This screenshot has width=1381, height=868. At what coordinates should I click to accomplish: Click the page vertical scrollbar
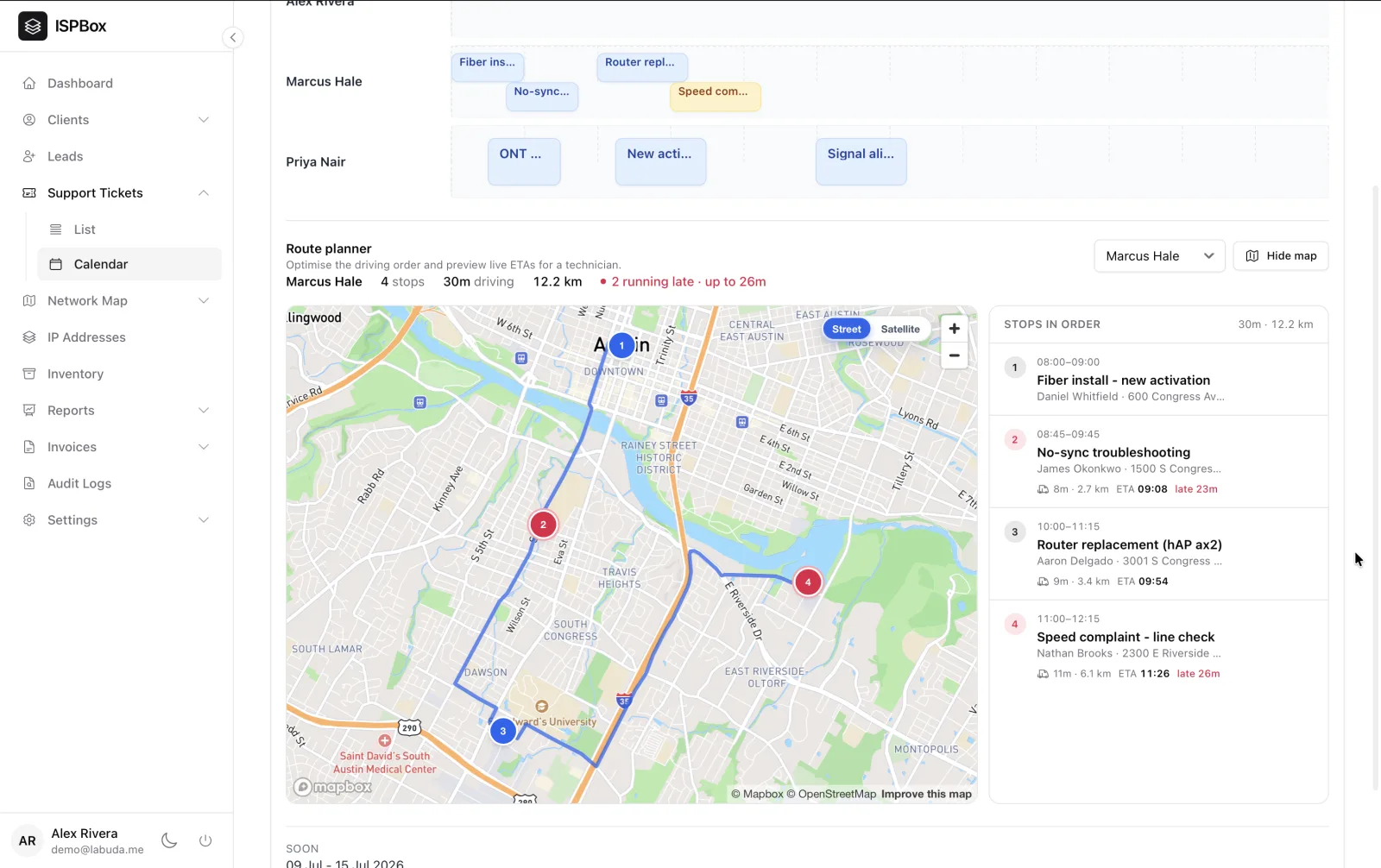point(1376,487)
